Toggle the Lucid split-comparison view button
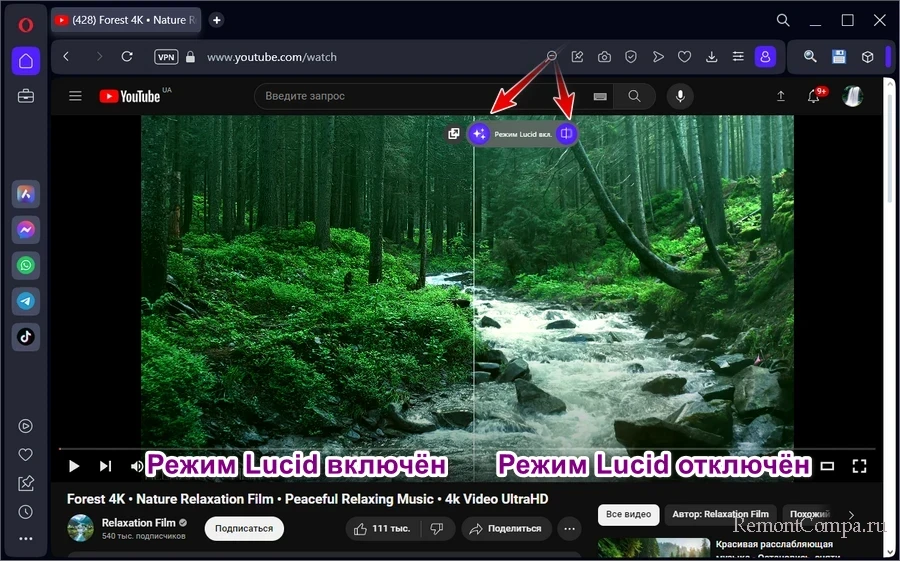900x561 pixels. click(566, 134)
